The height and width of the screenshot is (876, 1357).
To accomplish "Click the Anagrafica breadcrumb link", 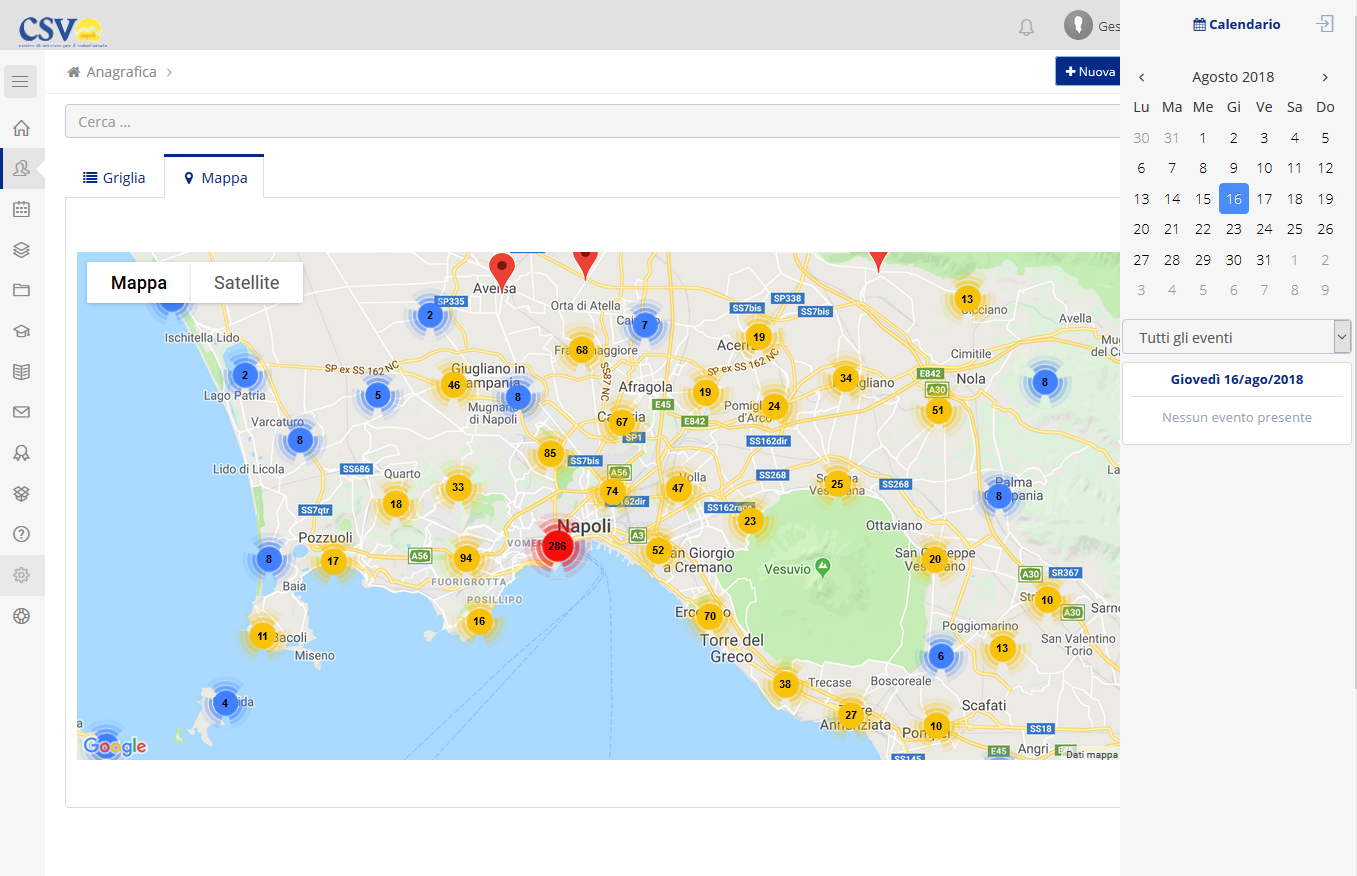I will click(x=121, y=72).
